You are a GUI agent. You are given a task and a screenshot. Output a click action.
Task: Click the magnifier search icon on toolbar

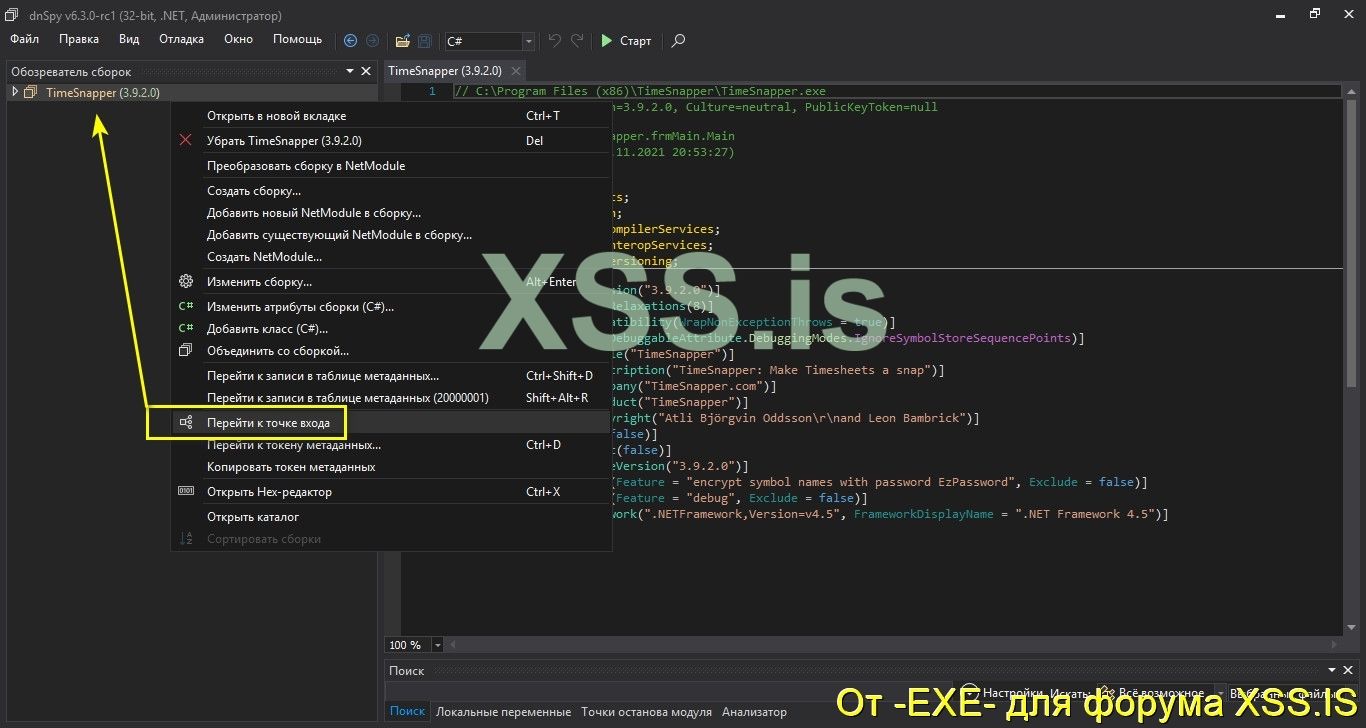[x=678, y=41]
